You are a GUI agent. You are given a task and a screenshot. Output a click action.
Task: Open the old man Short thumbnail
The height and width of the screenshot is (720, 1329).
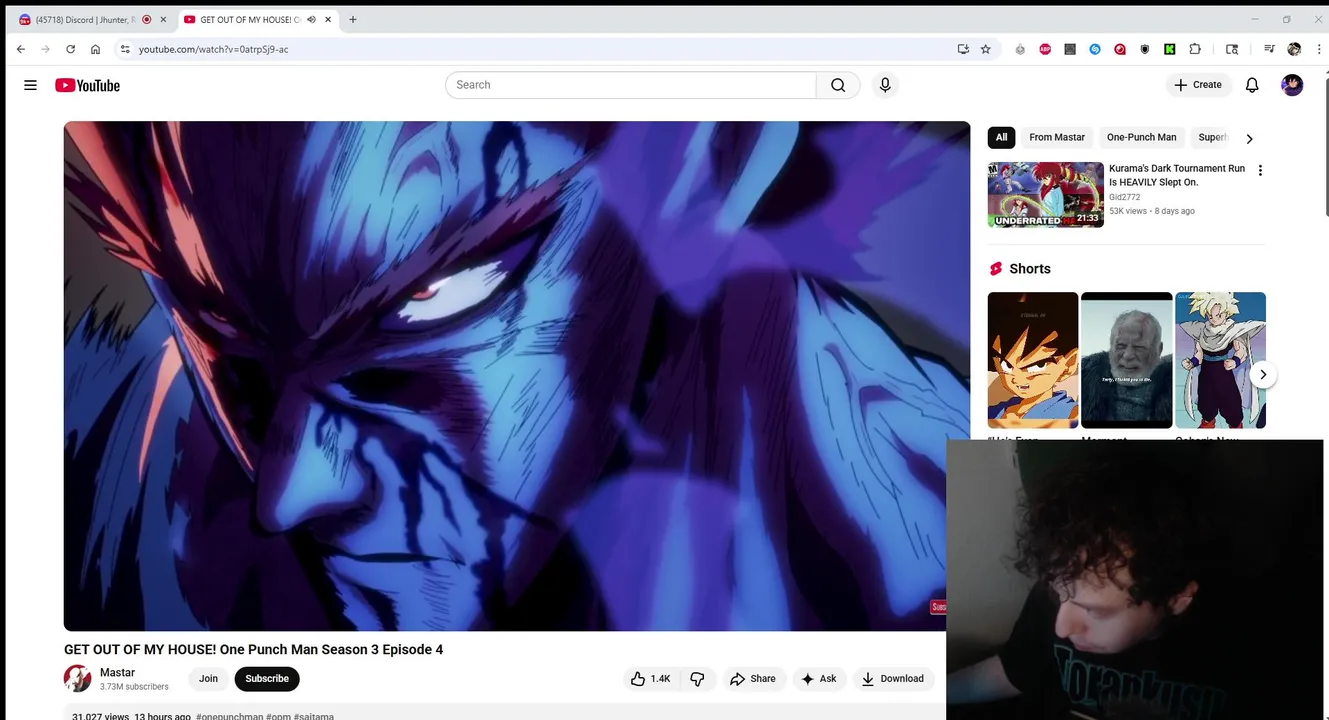coord(1127,360)
